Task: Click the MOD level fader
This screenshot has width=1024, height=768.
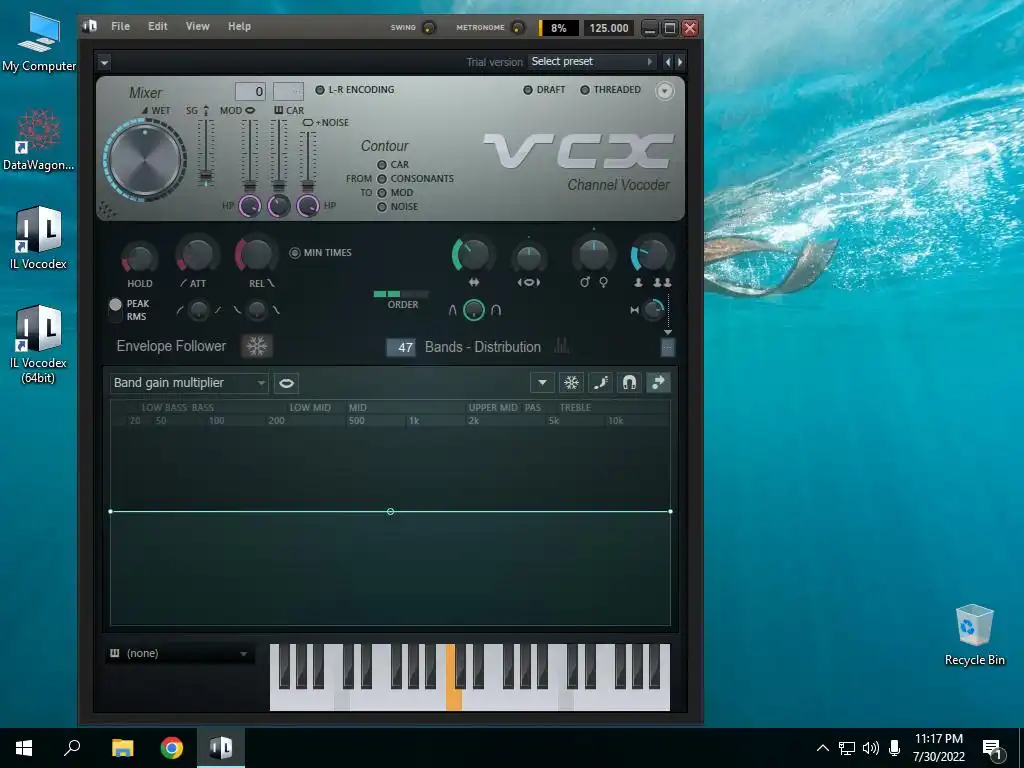Action: [249, 155]
